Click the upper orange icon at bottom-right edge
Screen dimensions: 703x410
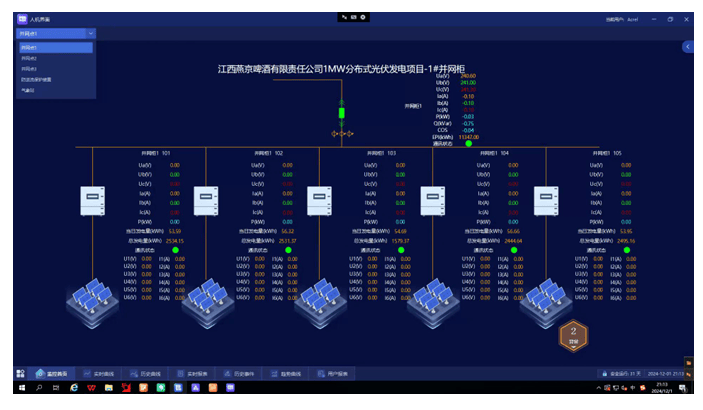689,363
